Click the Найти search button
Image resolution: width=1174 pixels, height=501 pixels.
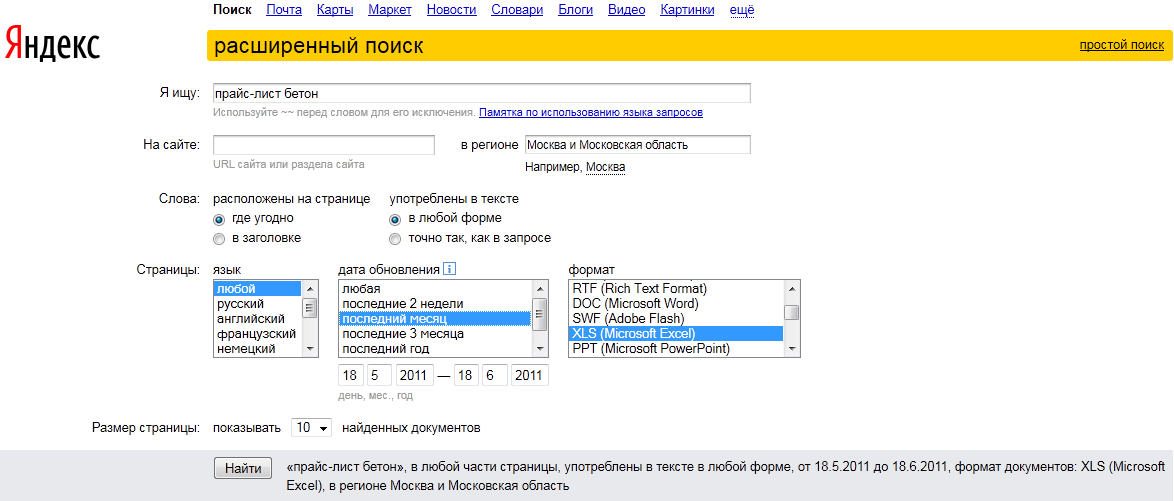[x=243, y=469]
